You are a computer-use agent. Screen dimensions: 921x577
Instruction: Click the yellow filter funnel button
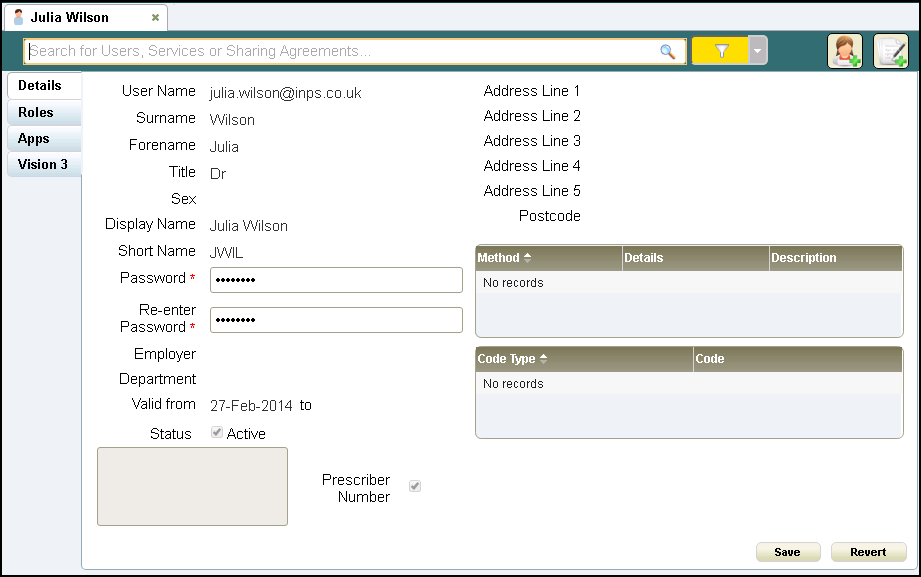(x=721, y=51)
